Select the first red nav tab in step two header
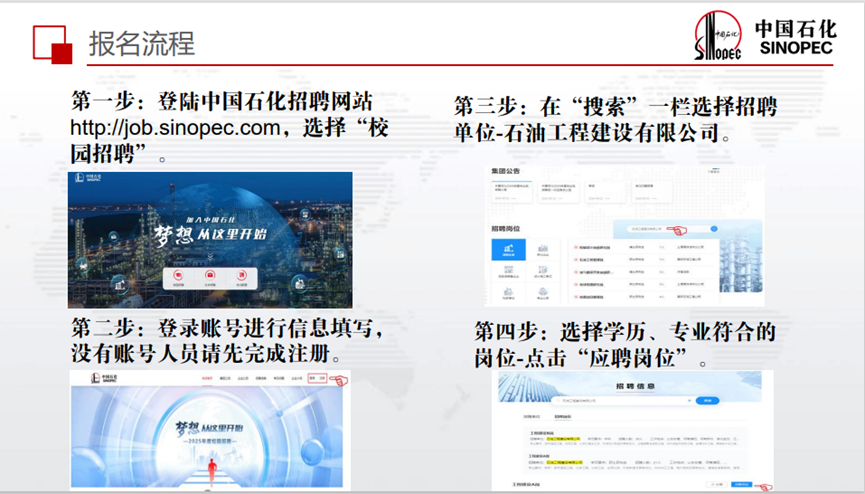The height and width of the screenshot is (494, 865). point(207,379)
